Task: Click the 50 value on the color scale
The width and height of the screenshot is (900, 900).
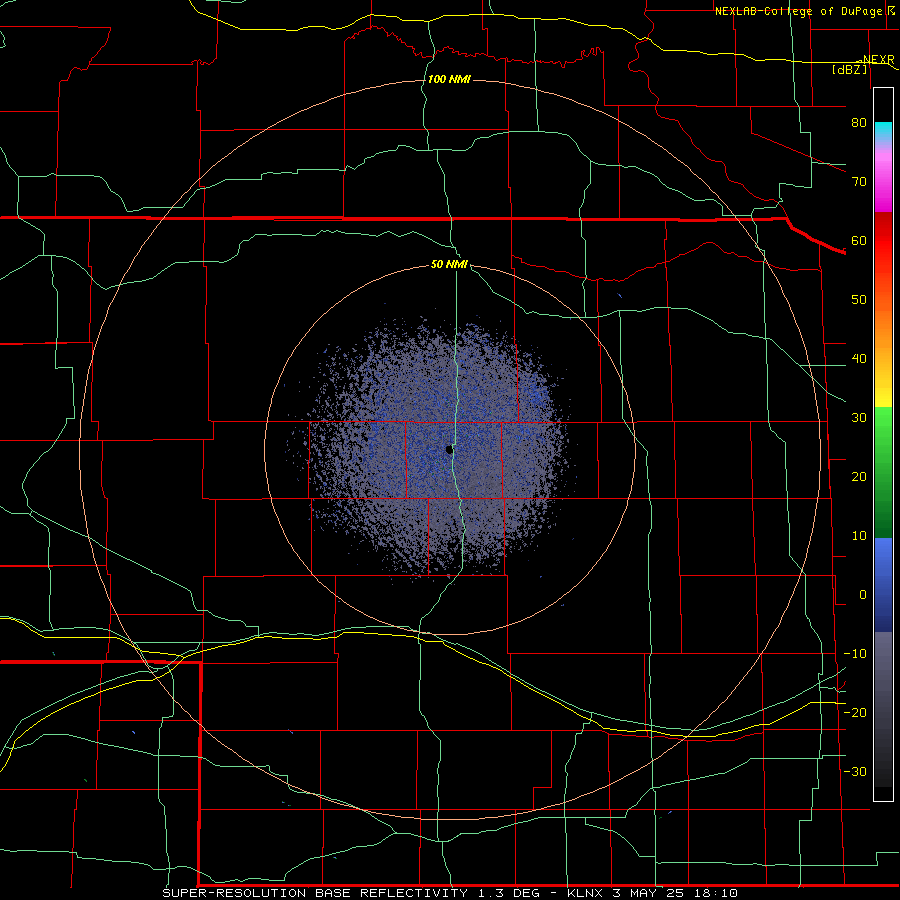Action: [859, 300]
